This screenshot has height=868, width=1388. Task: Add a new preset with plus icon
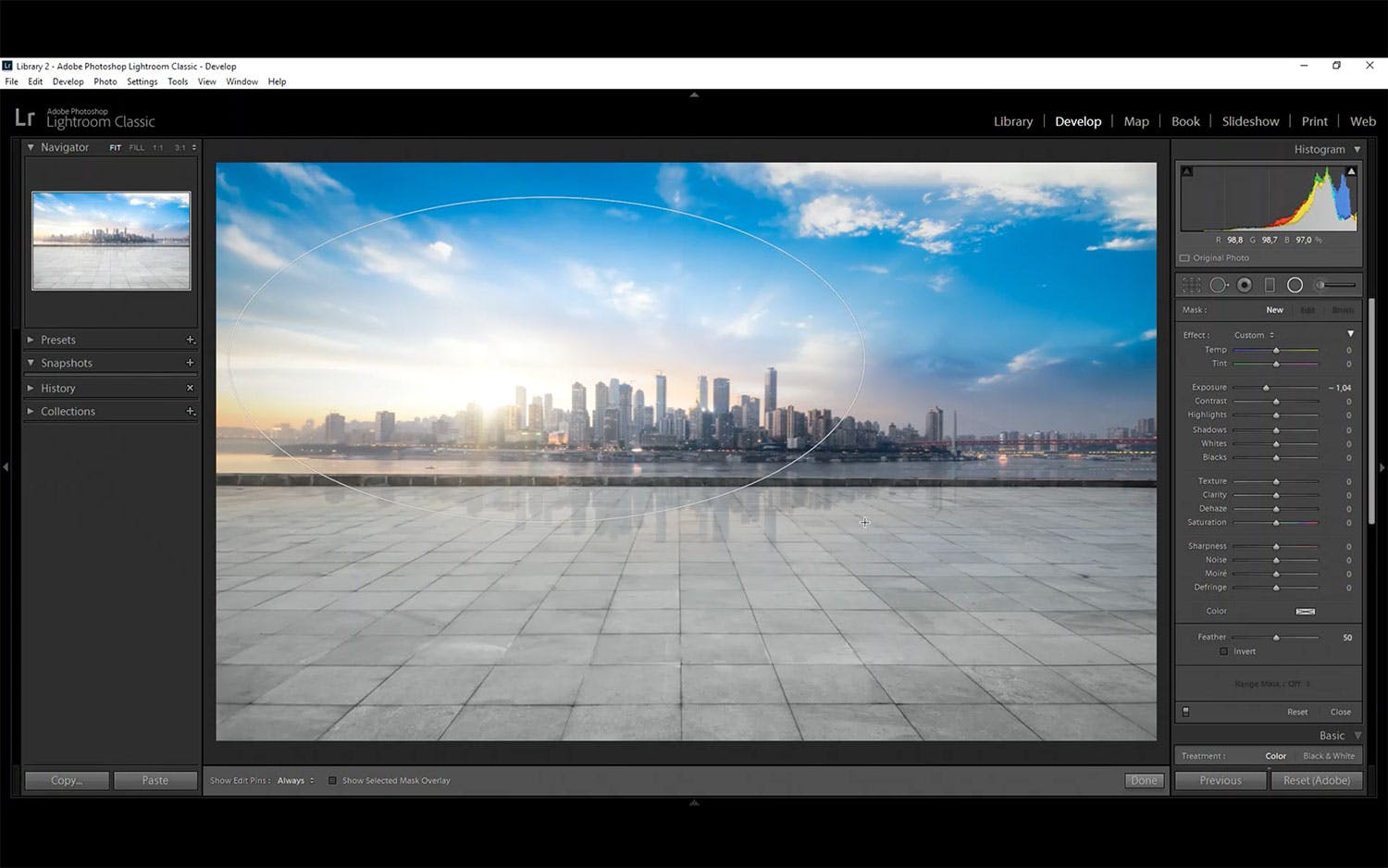tap(190, 340)
